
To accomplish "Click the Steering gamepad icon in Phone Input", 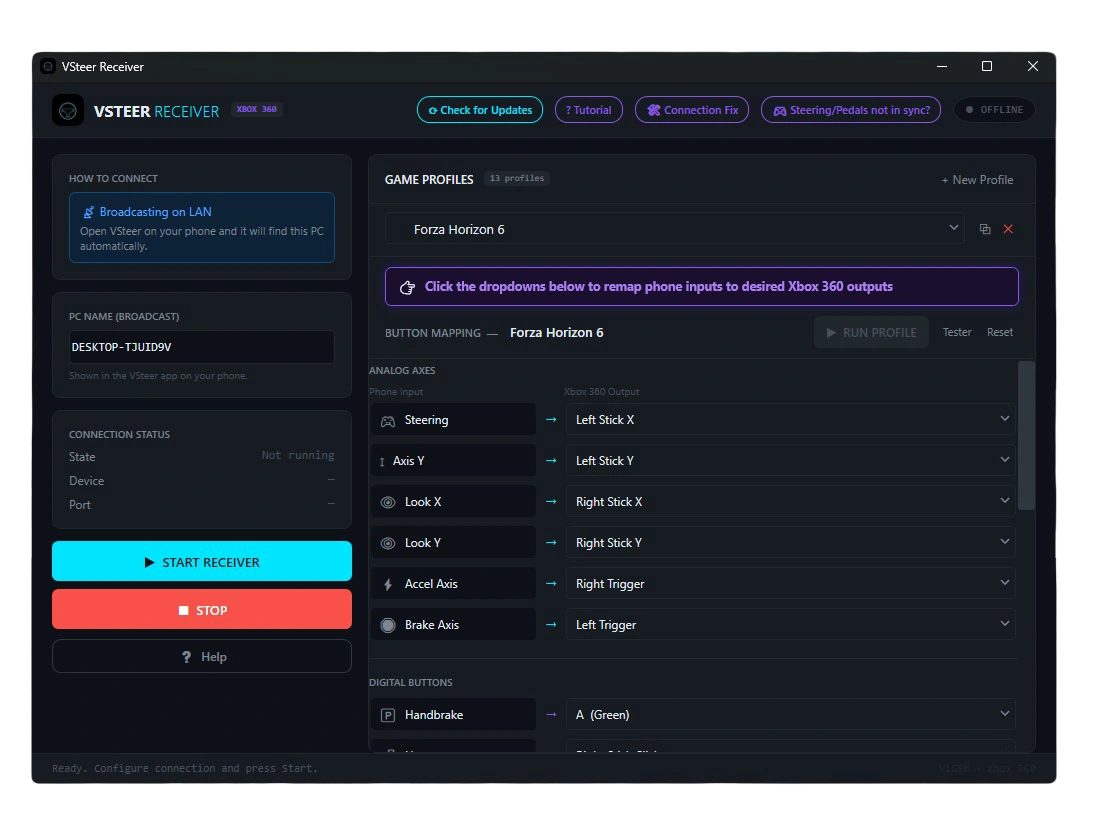I will pyautogui.click(x=388, y=421).
